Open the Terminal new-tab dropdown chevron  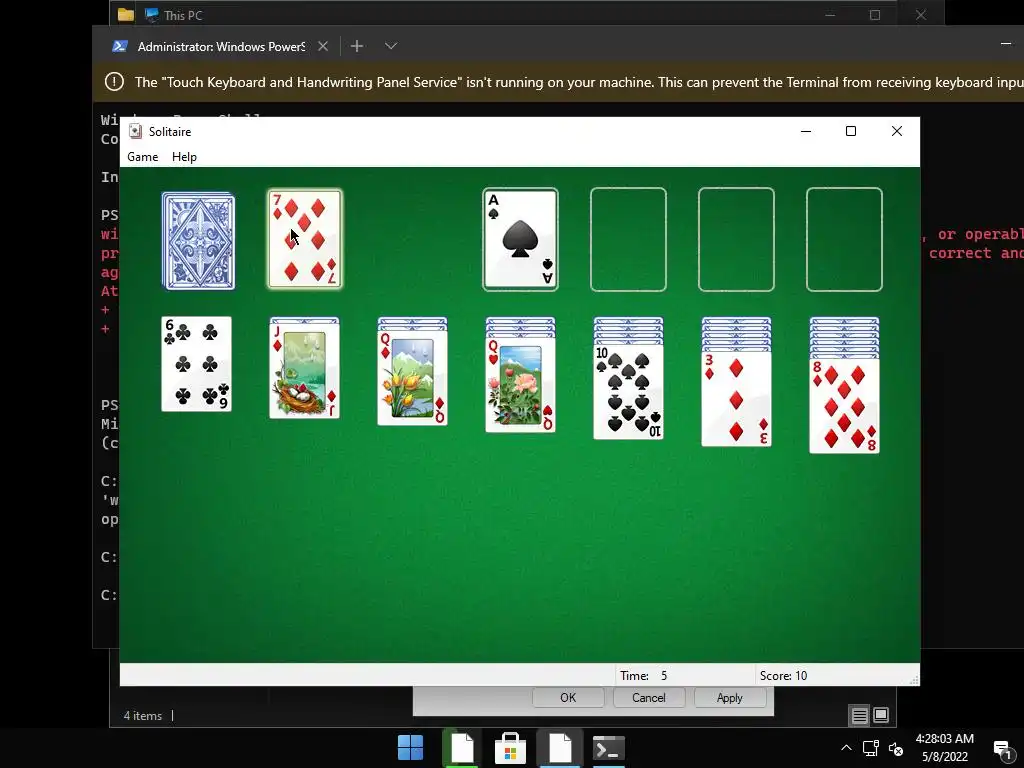pos(391,46)
